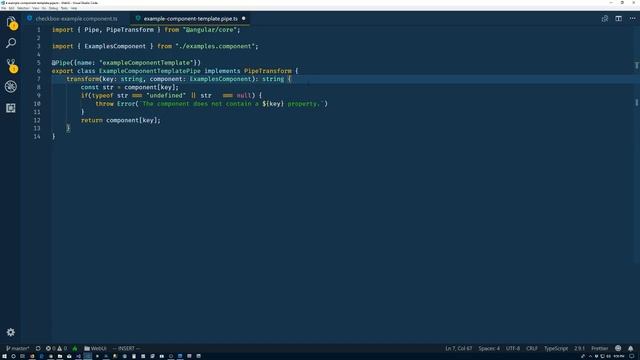Click the feedback smiley in status bar
640x360 pixels.
[618, 349]
